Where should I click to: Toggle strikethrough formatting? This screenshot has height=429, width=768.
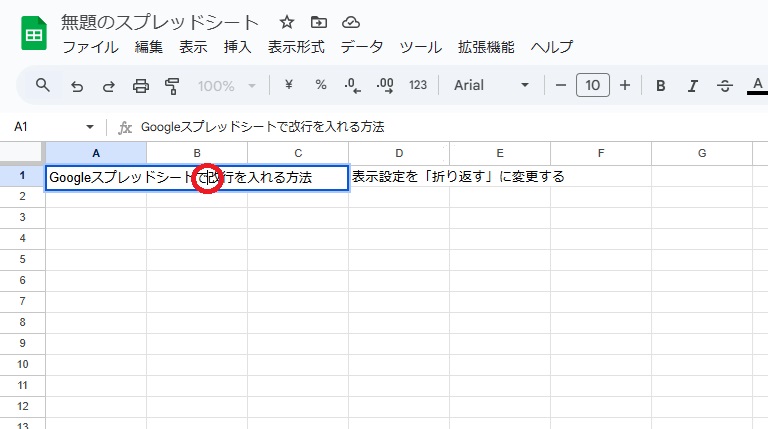[724, 86]
